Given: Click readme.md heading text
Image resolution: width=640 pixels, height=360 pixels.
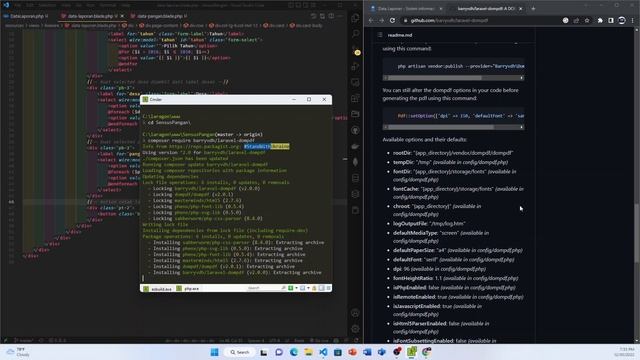Looking at the screenshot, I should click(400, 35).
